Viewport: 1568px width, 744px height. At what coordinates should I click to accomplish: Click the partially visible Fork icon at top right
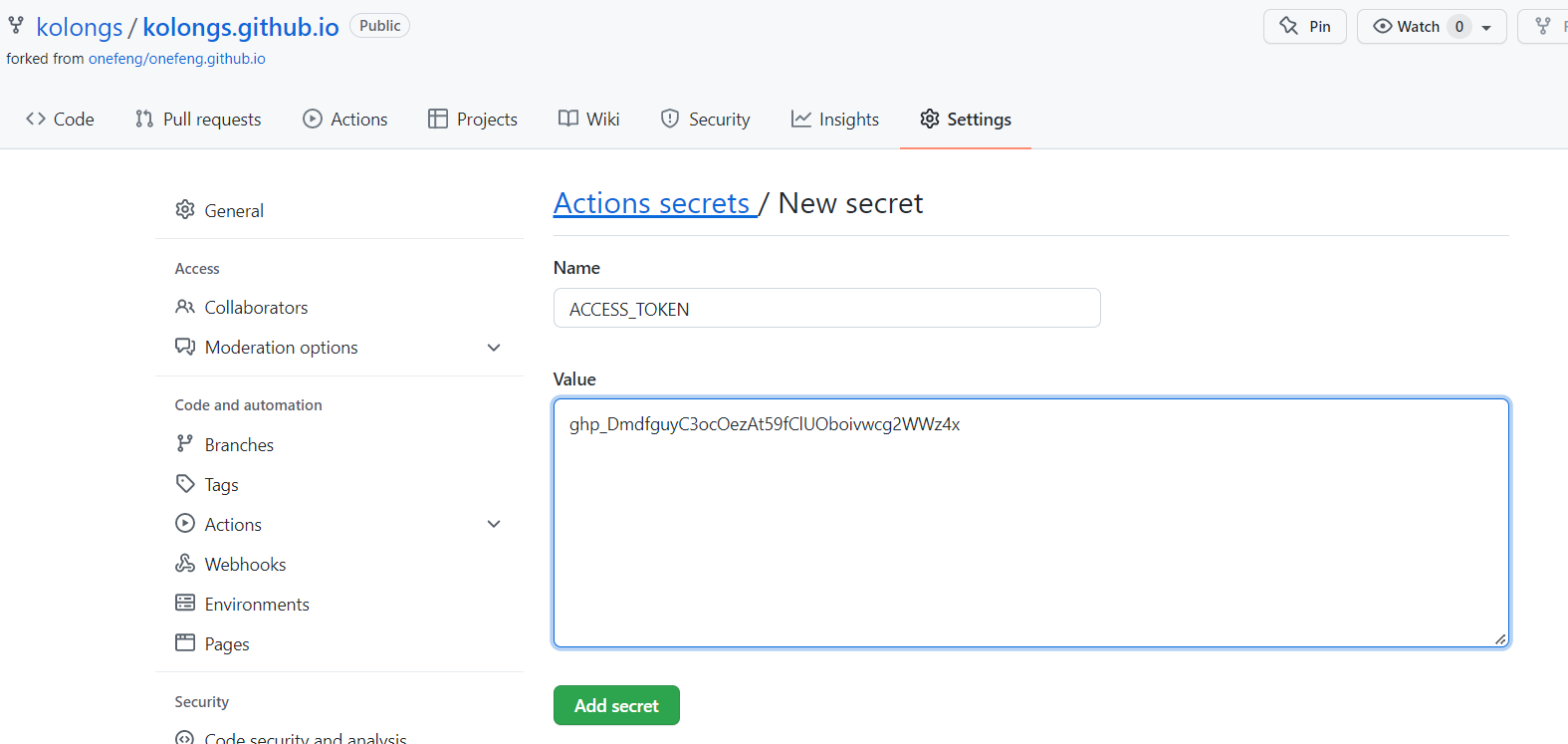(1543, 26)
